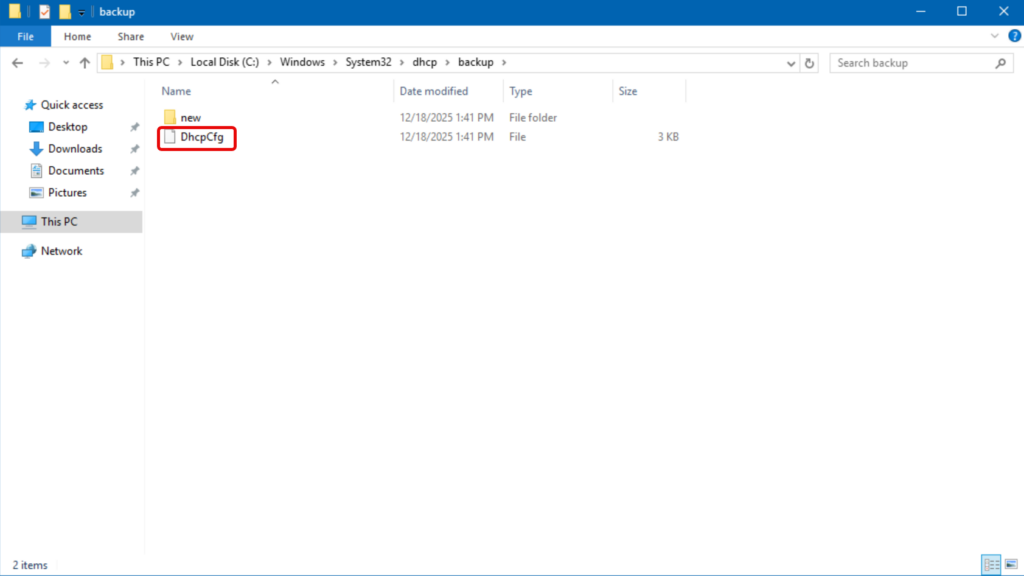The height and width of the screenshot is (576, 1024).
Task: Maximize the backup window
Action: (962, 12)
